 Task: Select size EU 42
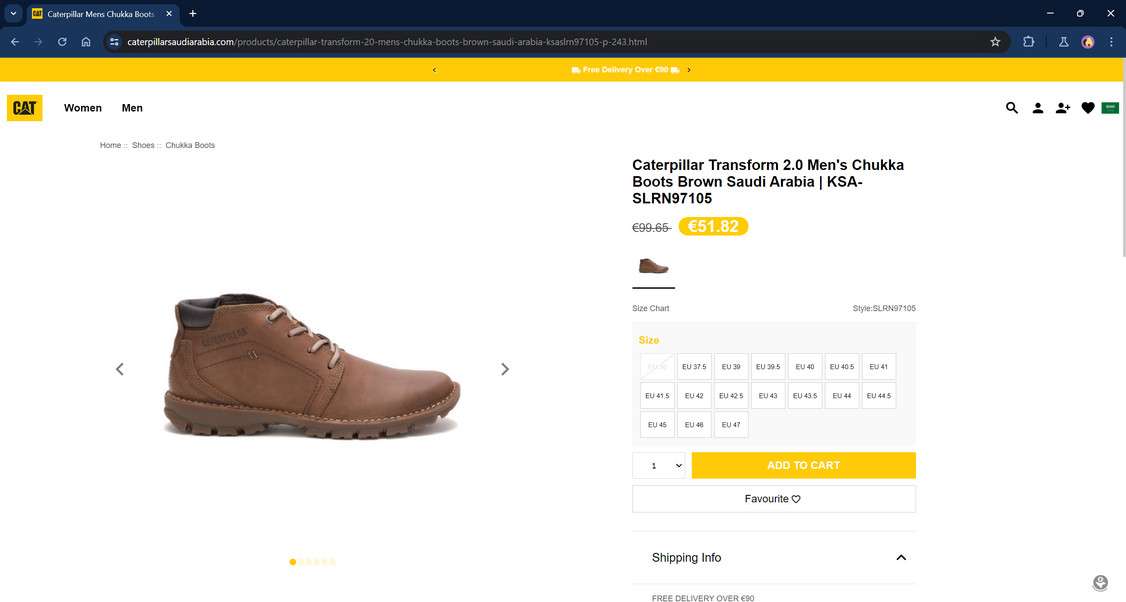[694, 396]
